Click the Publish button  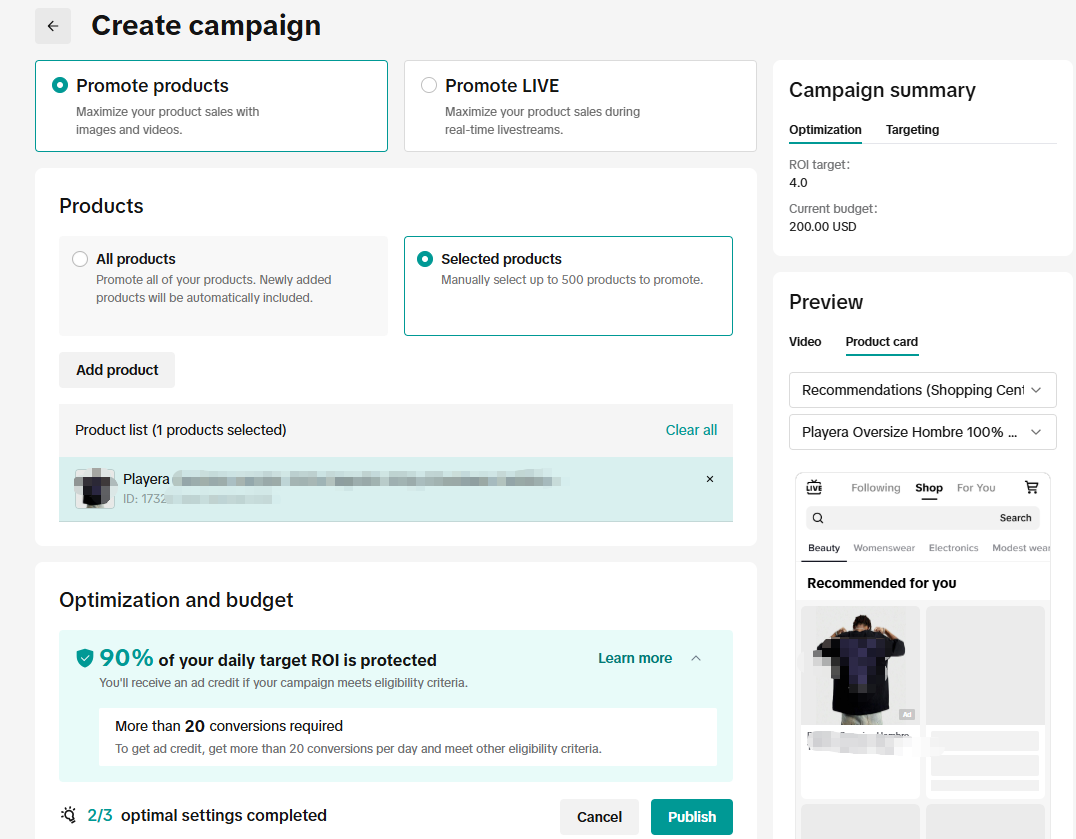tap(692, 817)
